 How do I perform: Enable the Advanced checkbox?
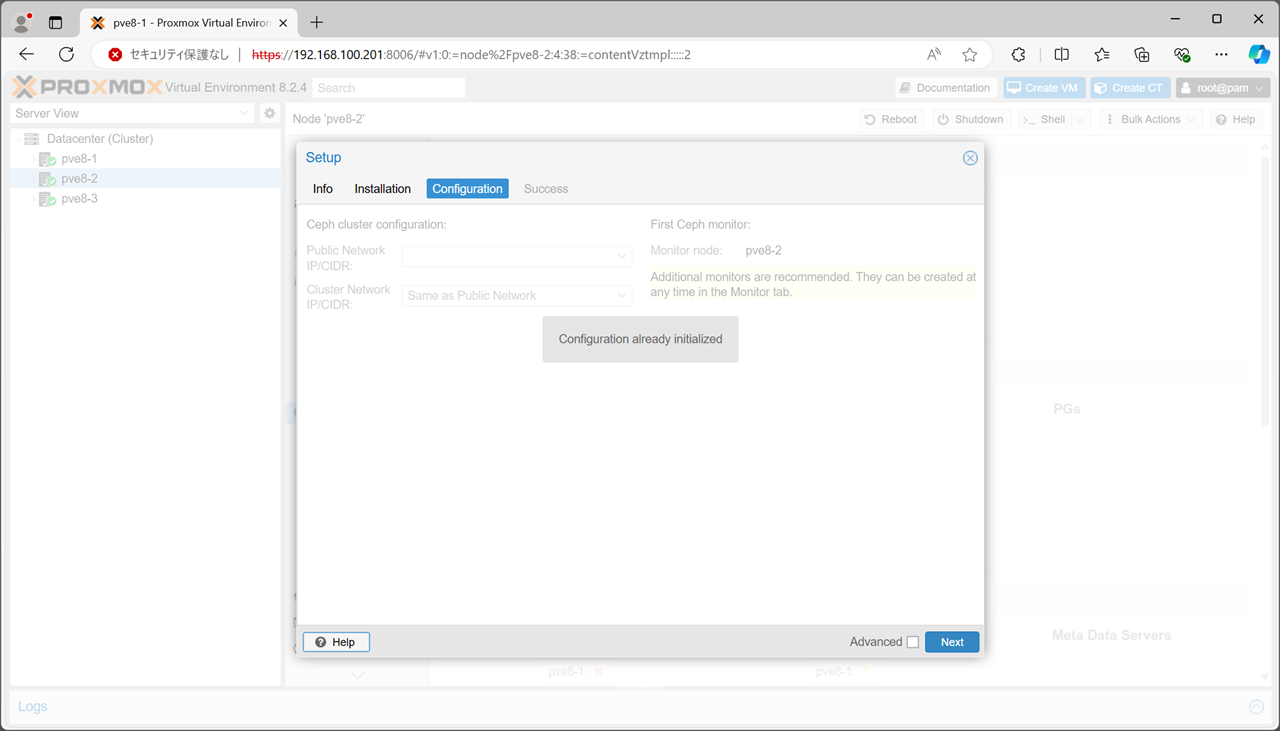click(x=912, y=642)
